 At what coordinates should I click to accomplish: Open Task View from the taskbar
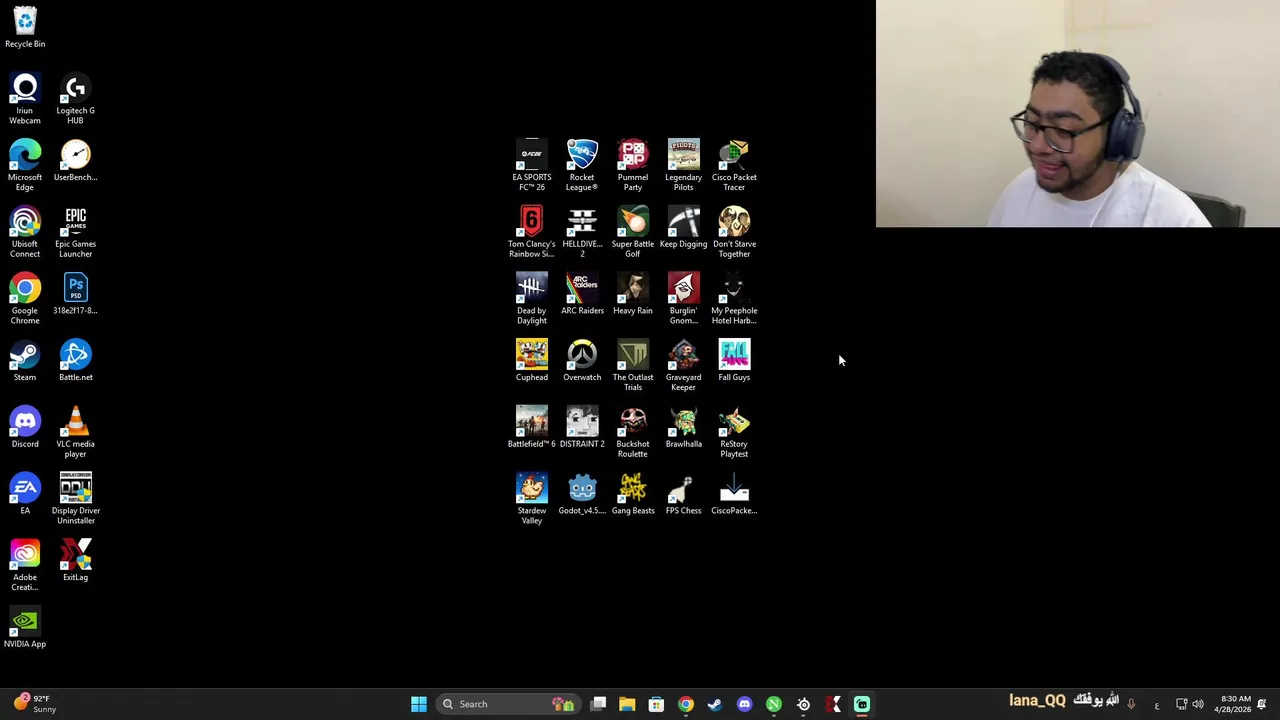pos(598,704)
